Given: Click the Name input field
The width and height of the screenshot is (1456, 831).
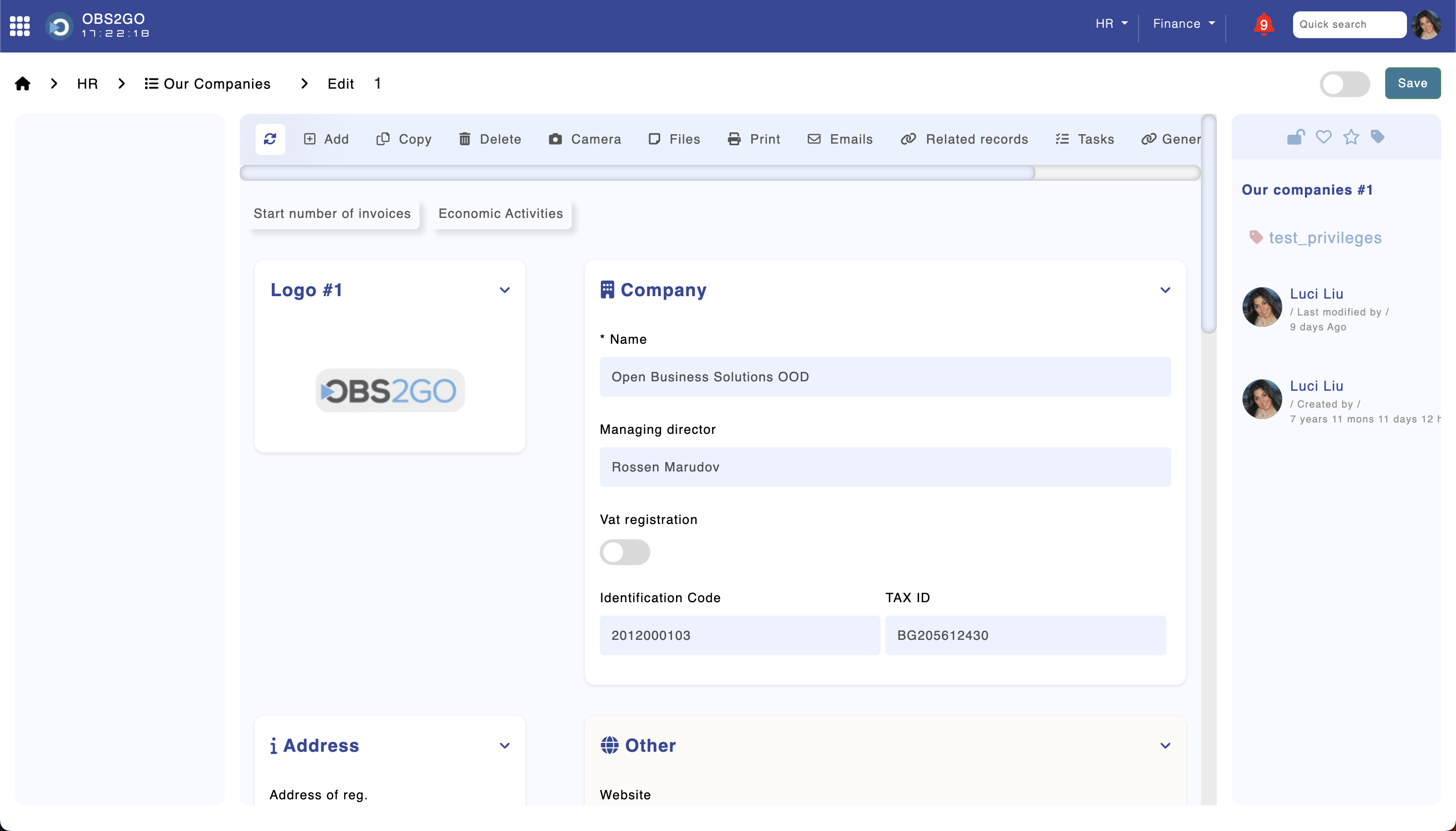Looking at the screenshot, I should [x=884, y=377].
